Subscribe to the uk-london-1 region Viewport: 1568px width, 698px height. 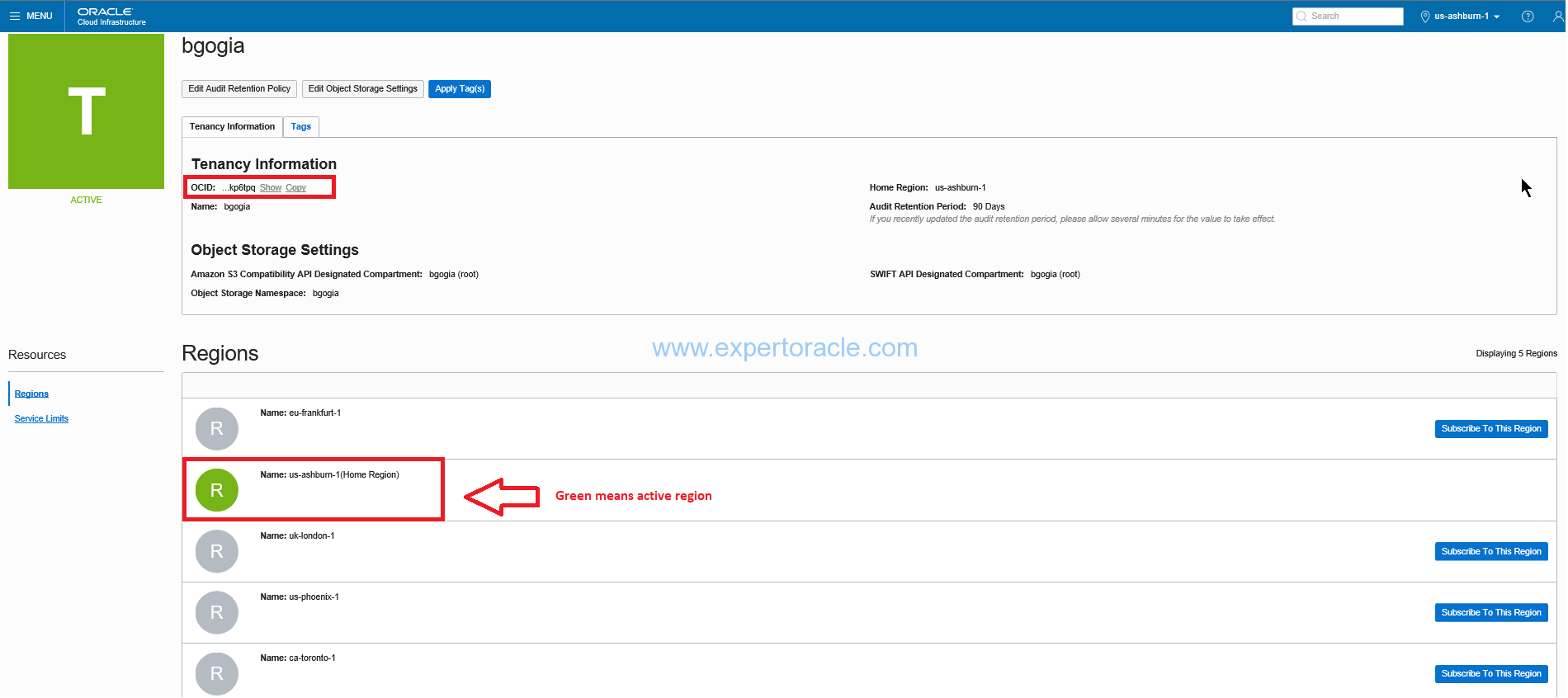[x=1491, y=551]
